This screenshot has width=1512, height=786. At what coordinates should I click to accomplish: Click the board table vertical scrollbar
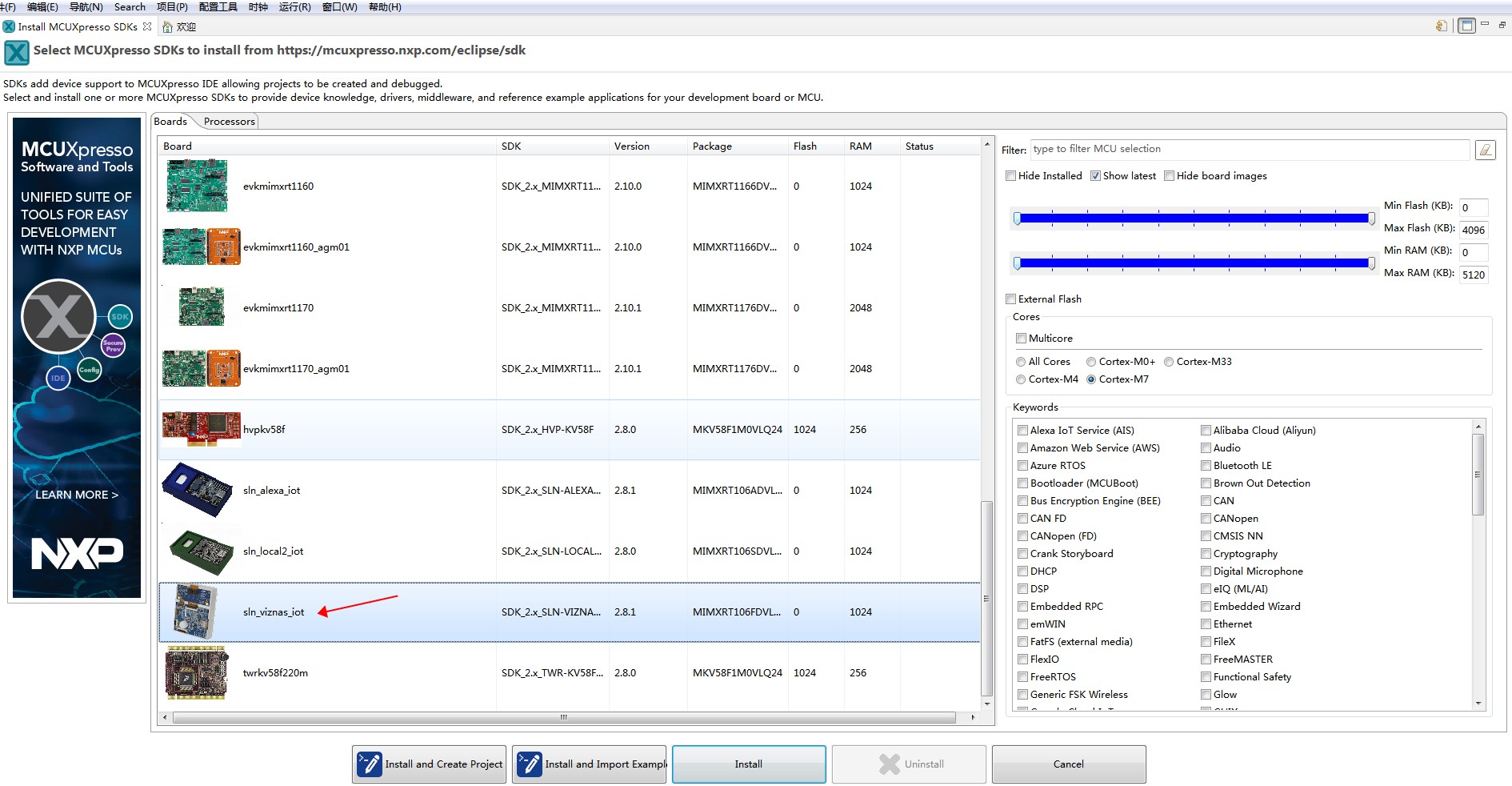point(987,599)
